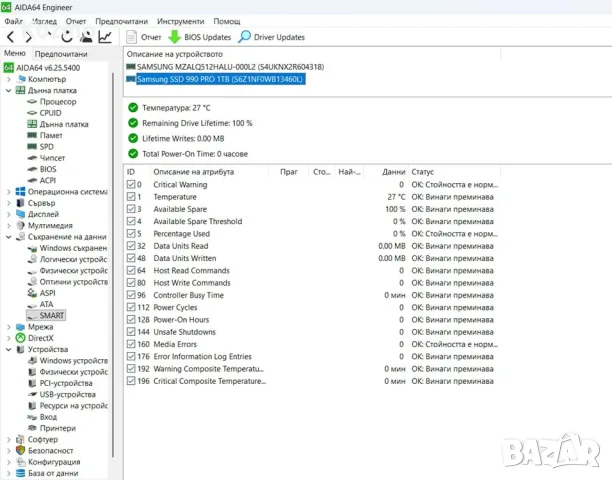Open the user management icon in toolbar
Screen dimensions: 612x480
(x=86, y=37)
